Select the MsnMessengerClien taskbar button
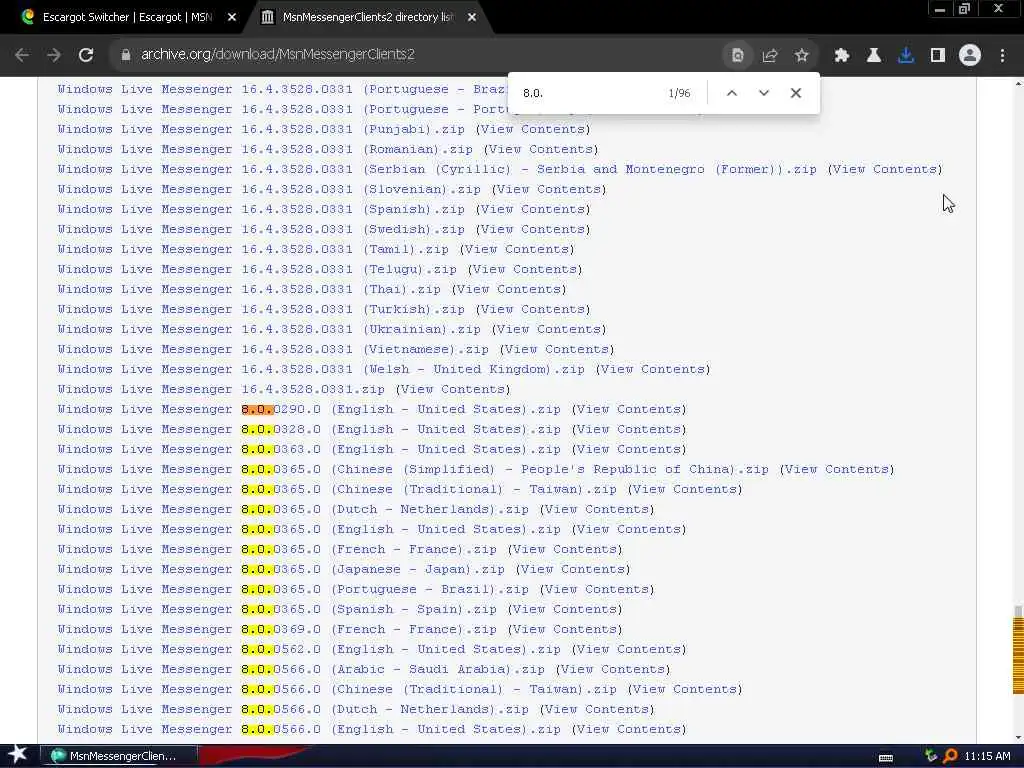The width and height of the screenshot is (1024, 768). [x=119, y=756]
